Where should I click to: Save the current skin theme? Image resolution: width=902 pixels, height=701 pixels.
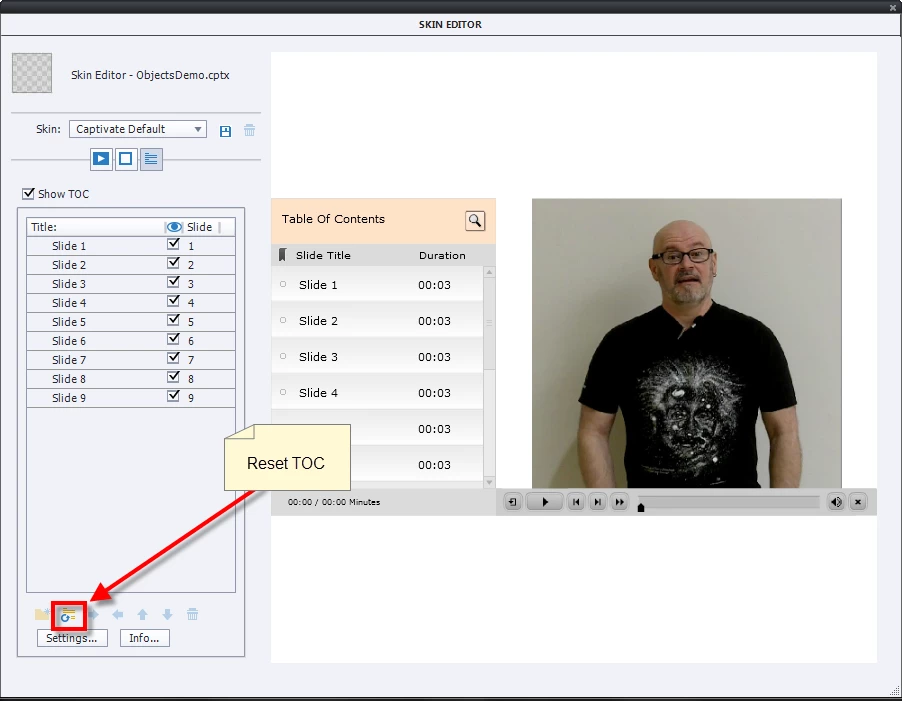click(x=226, y=131)
